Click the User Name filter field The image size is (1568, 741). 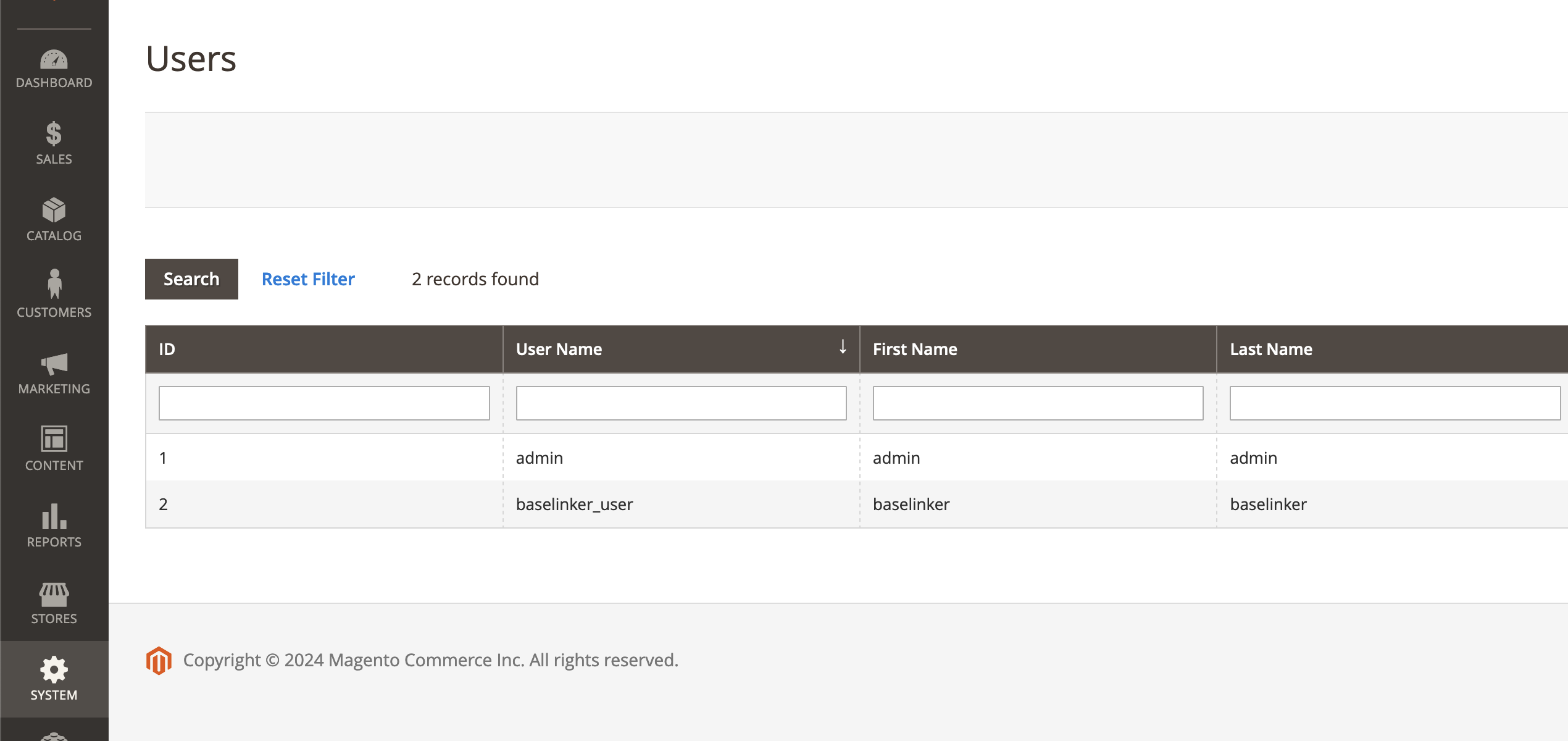coord(680,403)
